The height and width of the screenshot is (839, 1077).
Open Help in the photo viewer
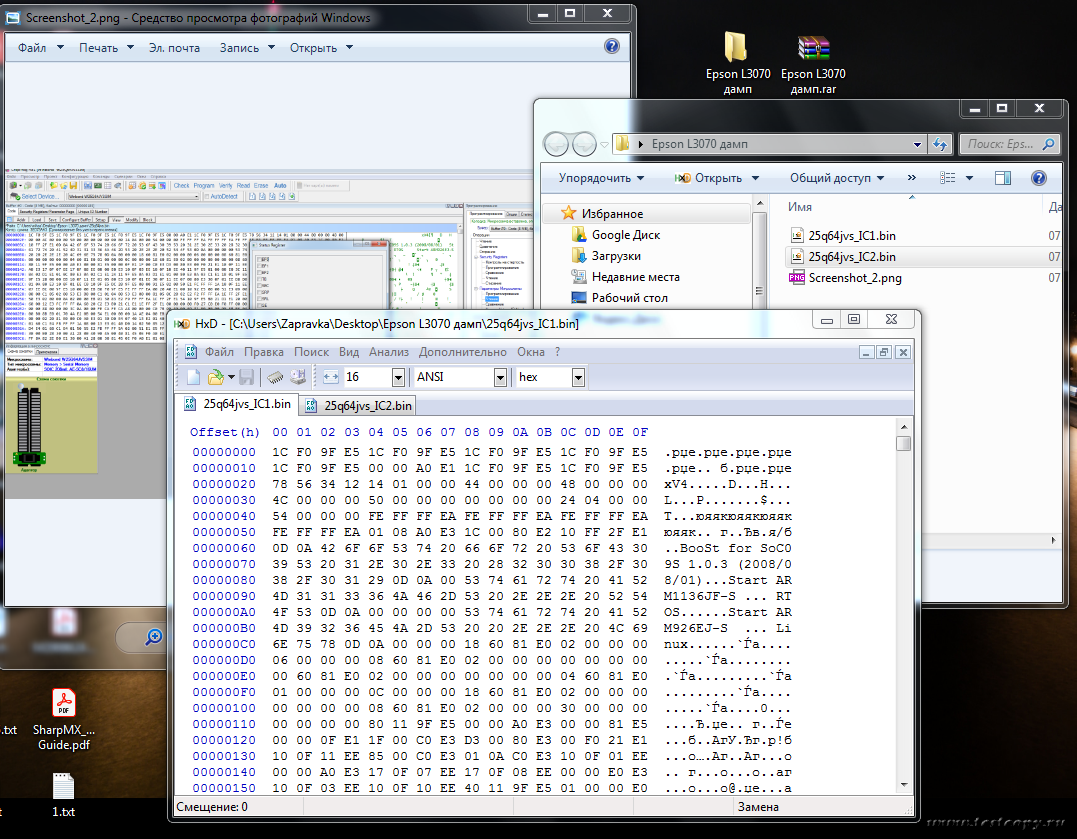pyautogui.click(x=612, y=47)
